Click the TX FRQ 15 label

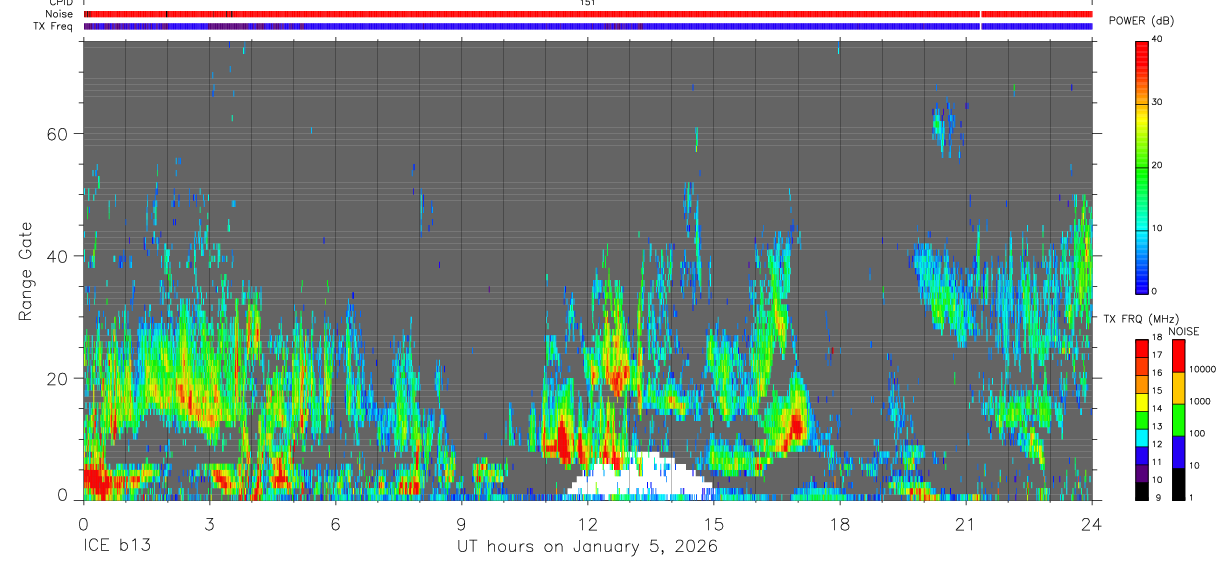(1157, 393)
